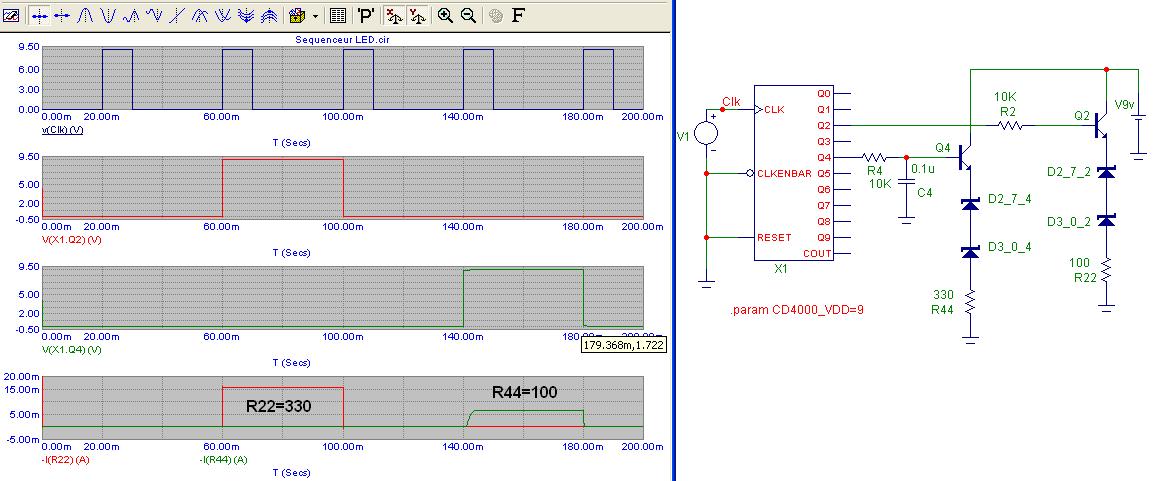Select the V(X1.Q4) (V) waveform label
The width and height of the screenshot is (1157, 481).
(x=72, y=349)
